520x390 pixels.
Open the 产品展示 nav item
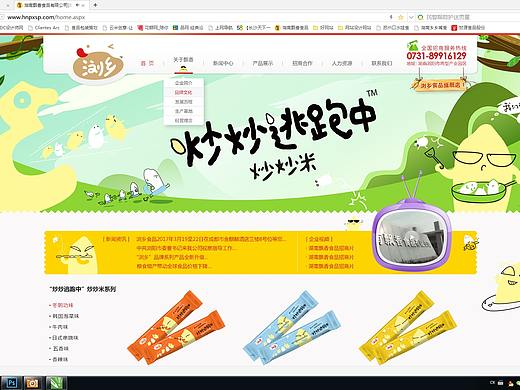coord(262,63)
